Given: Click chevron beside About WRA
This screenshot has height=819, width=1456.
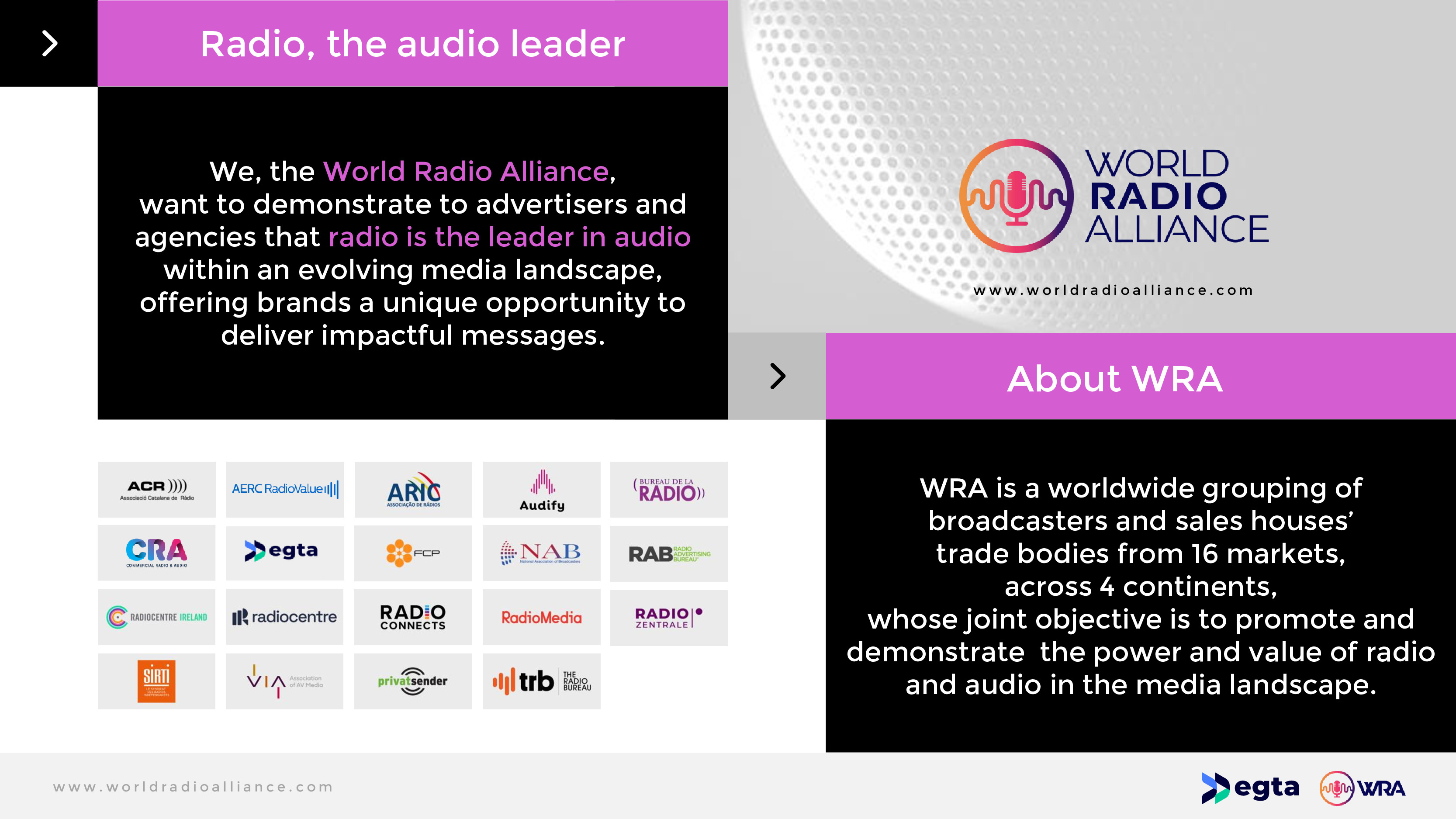Looking at the screenshot, I should click(778, 377).
